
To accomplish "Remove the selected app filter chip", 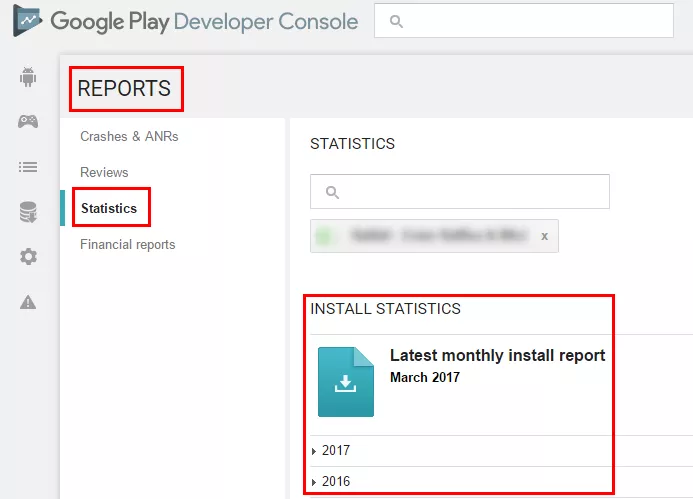I will (x=544, y=236).
